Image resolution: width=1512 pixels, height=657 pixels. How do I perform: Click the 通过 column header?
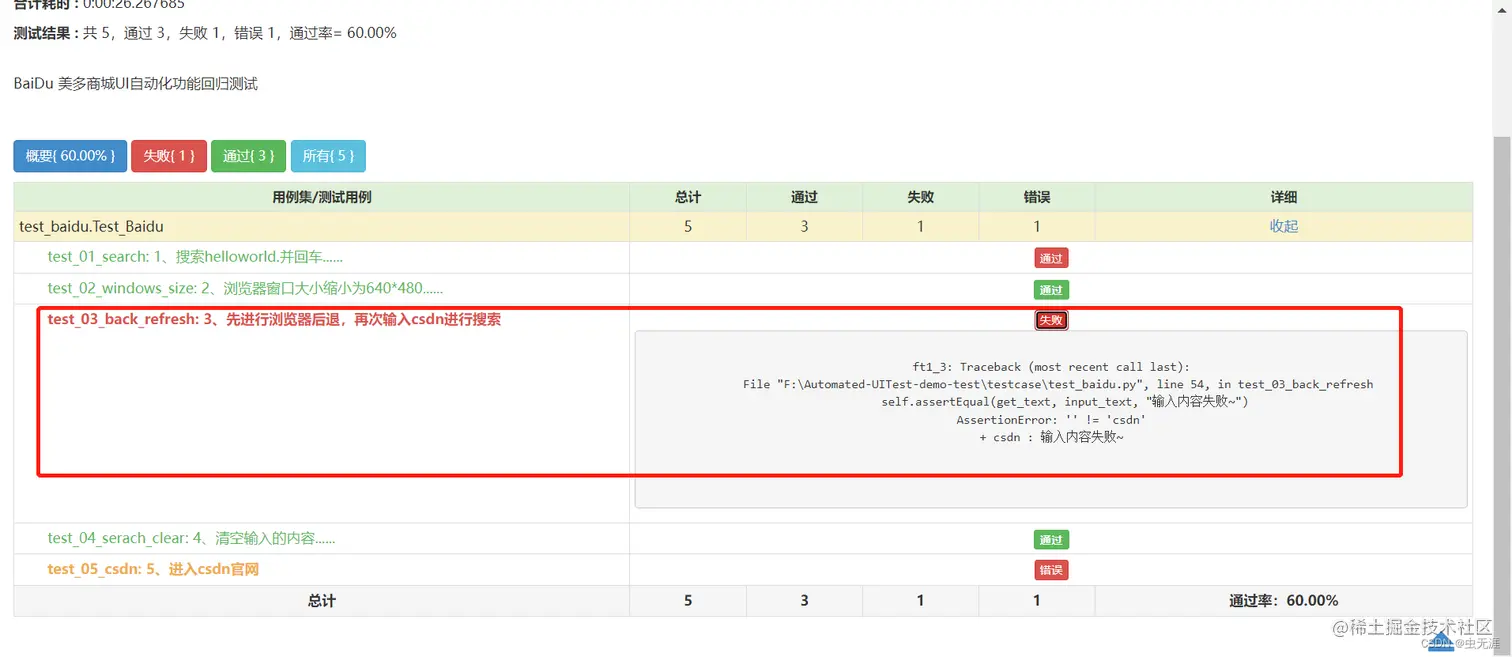coord(804,197)
